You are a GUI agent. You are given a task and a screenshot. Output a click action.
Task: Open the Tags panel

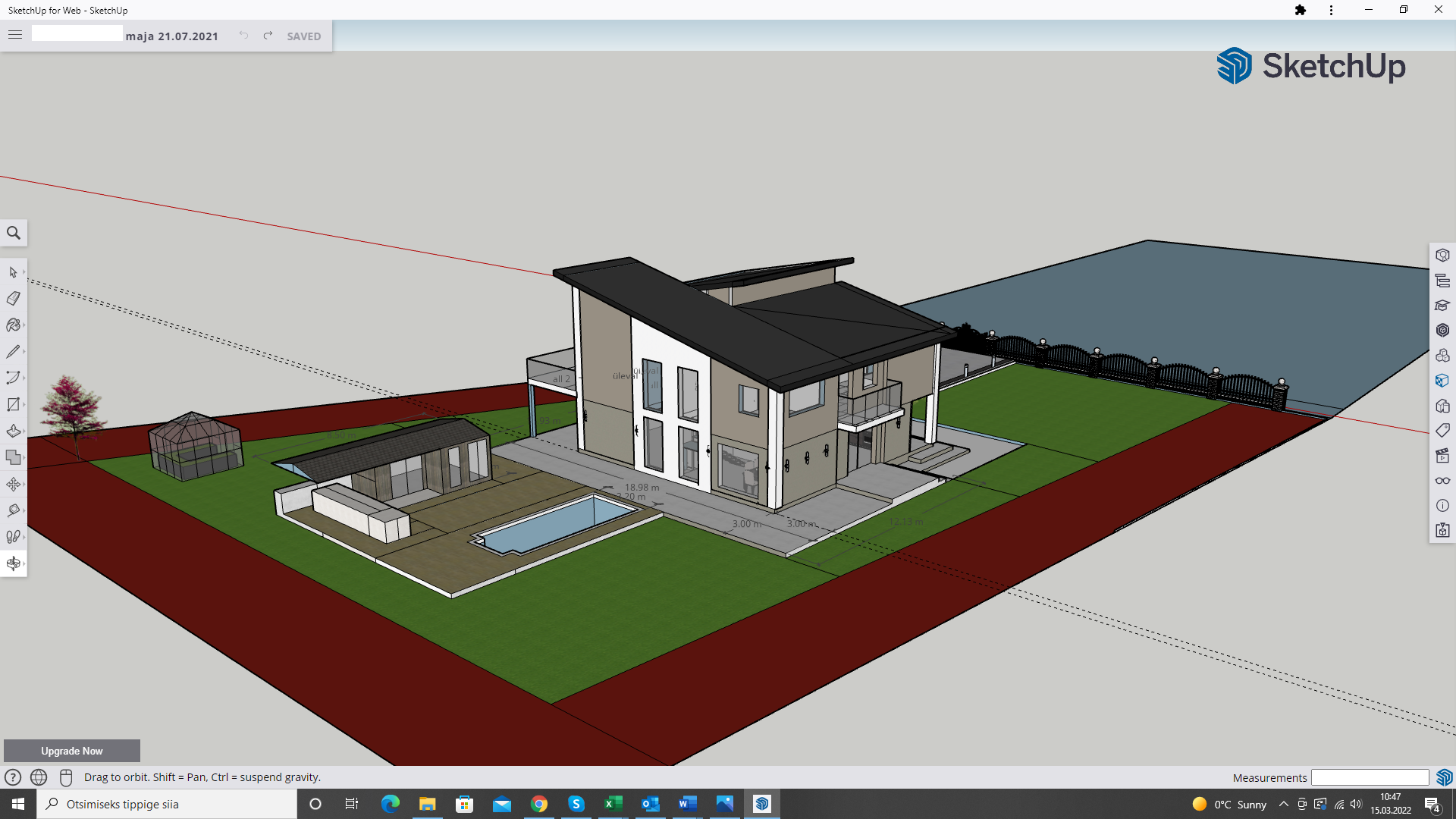(1442, 431)
